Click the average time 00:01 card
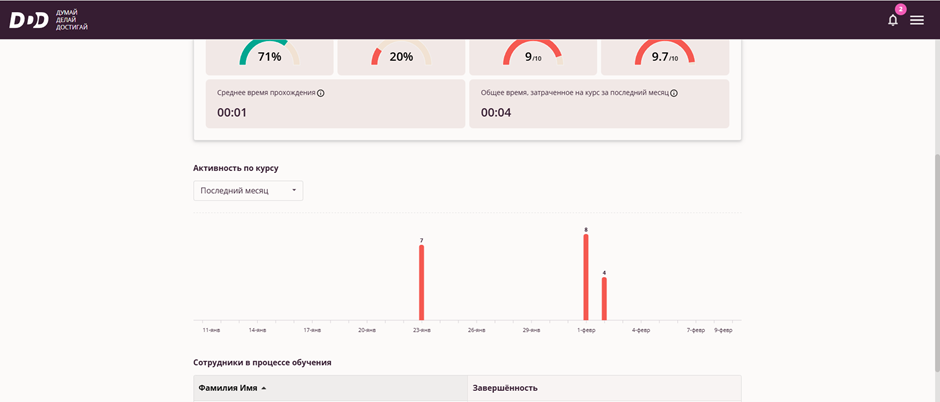 334,104
